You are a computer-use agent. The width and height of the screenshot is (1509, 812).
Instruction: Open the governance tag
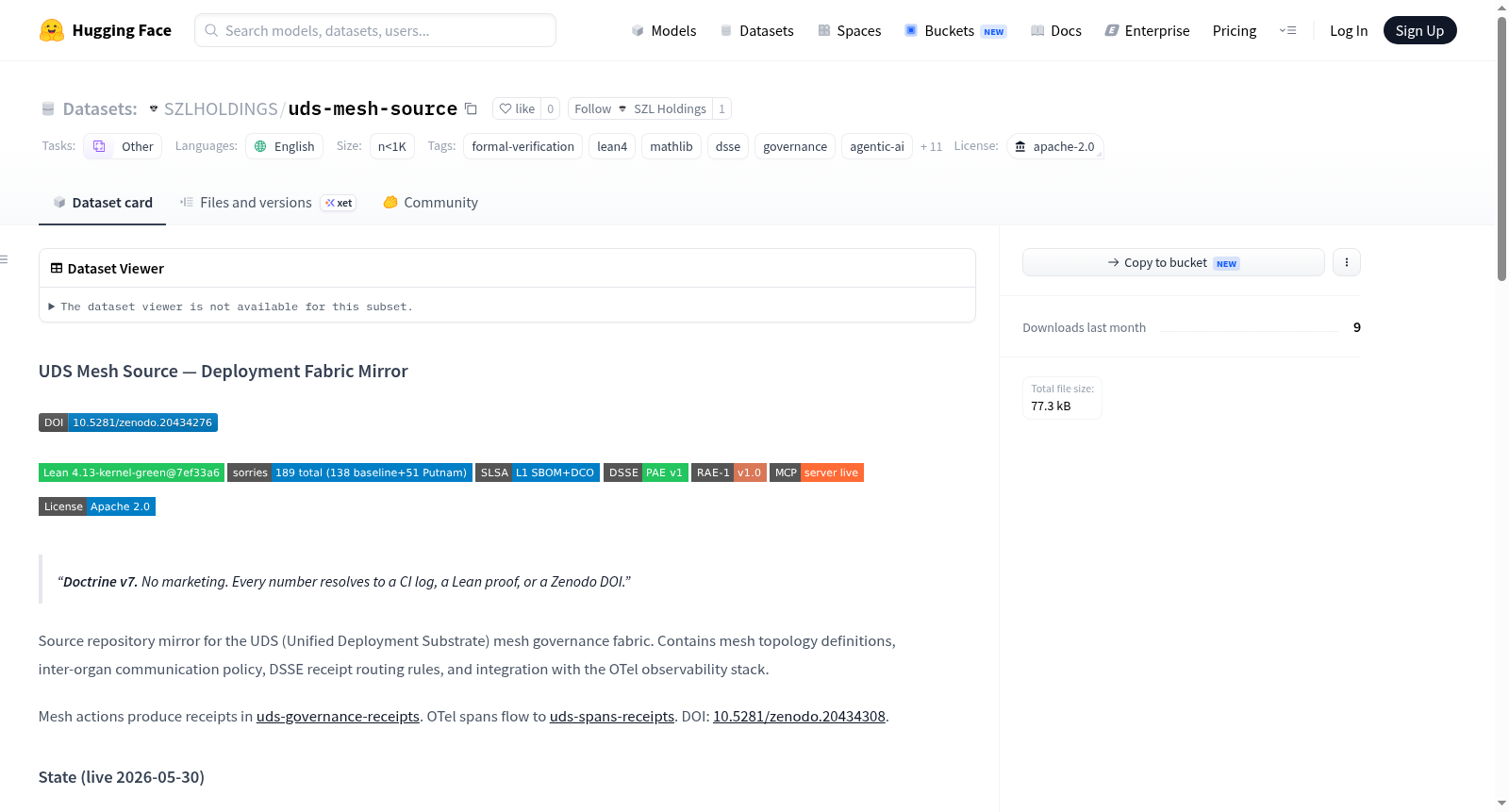tap(795, 146)
